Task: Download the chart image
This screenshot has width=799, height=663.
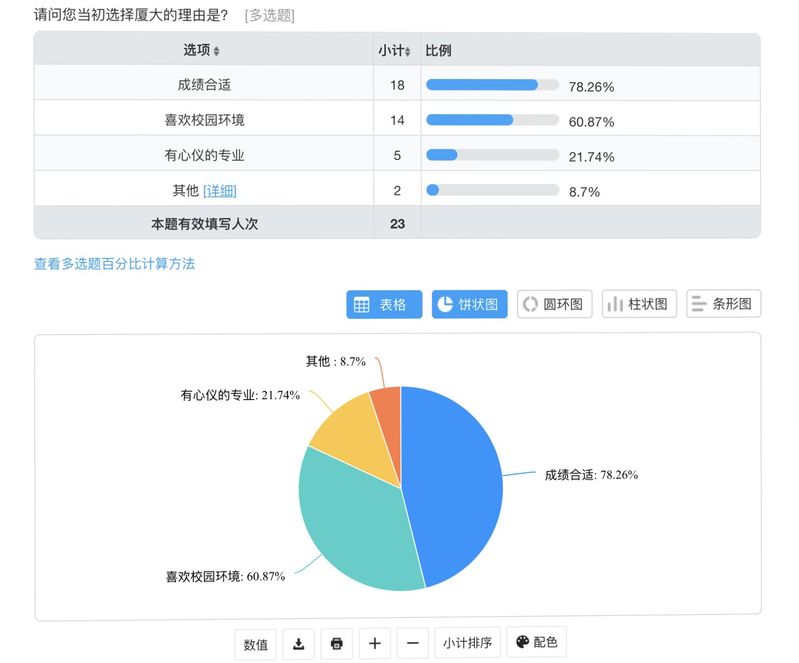Action: tap(299, 644)
